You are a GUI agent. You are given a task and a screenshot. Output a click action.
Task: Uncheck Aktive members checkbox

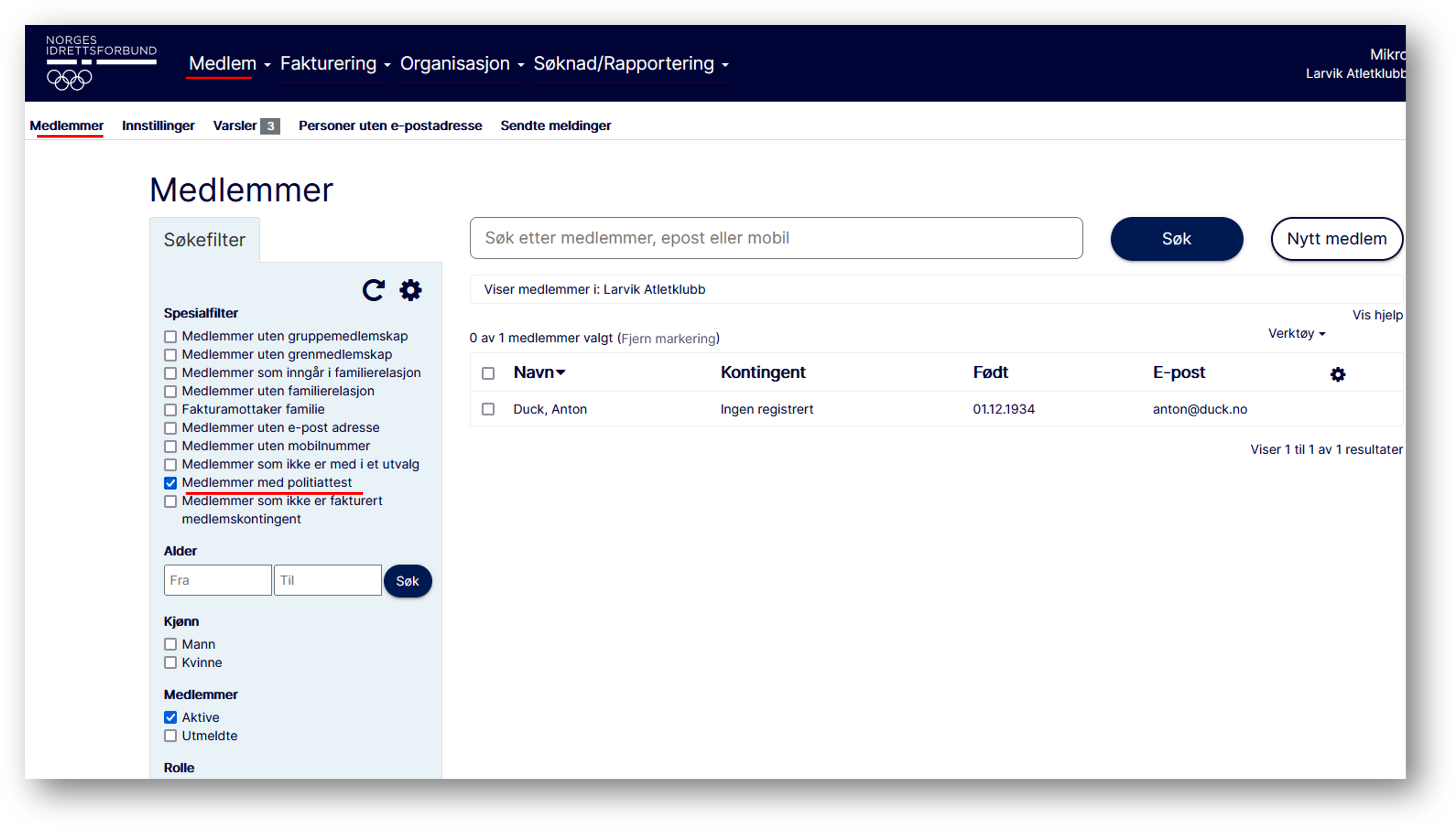click(x=170, y=717)
